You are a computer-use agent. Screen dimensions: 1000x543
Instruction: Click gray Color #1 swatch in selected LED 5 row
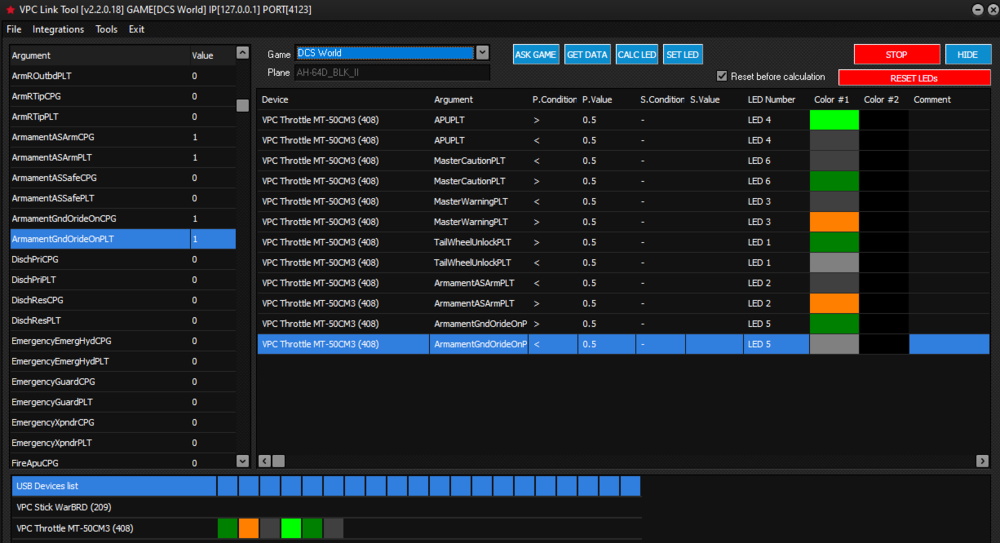click(834, 345)
